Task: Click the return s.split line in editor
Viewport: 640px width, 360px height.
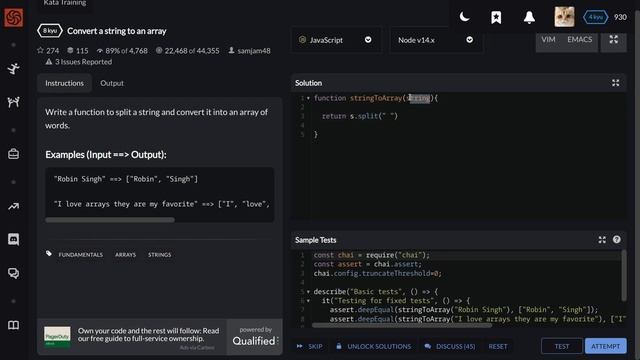Action: [x=360, y=116]
